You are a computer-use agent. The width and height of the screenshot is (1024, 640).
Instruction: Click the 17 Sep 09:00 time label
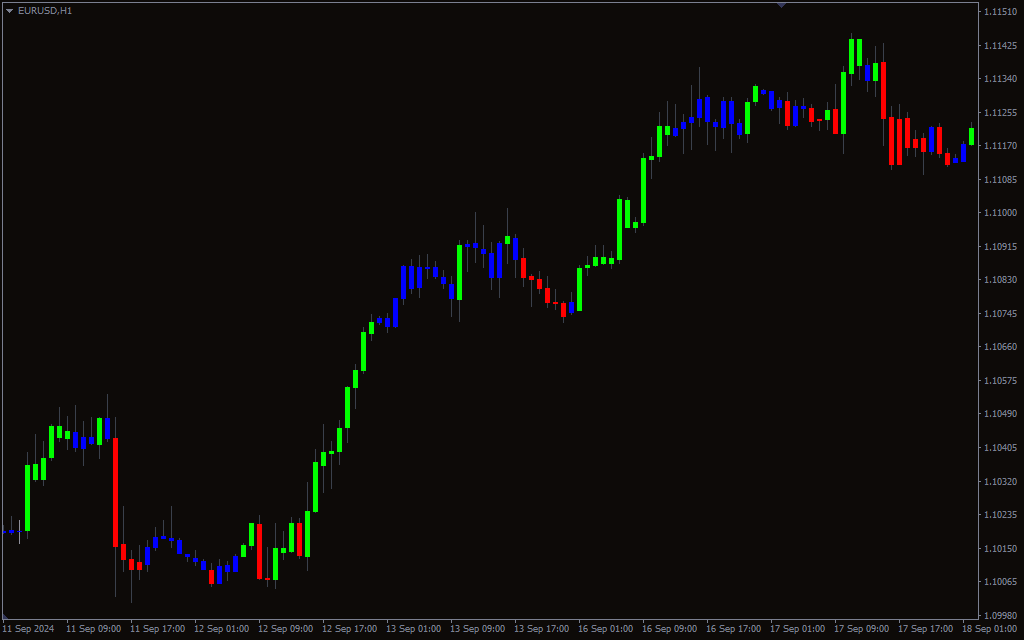pyautogui.click(x=862, y=629)
